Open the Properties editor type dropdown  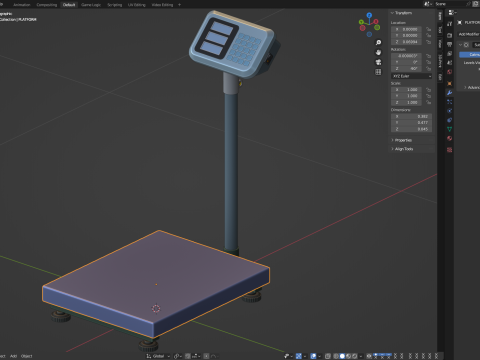[452, 13]
